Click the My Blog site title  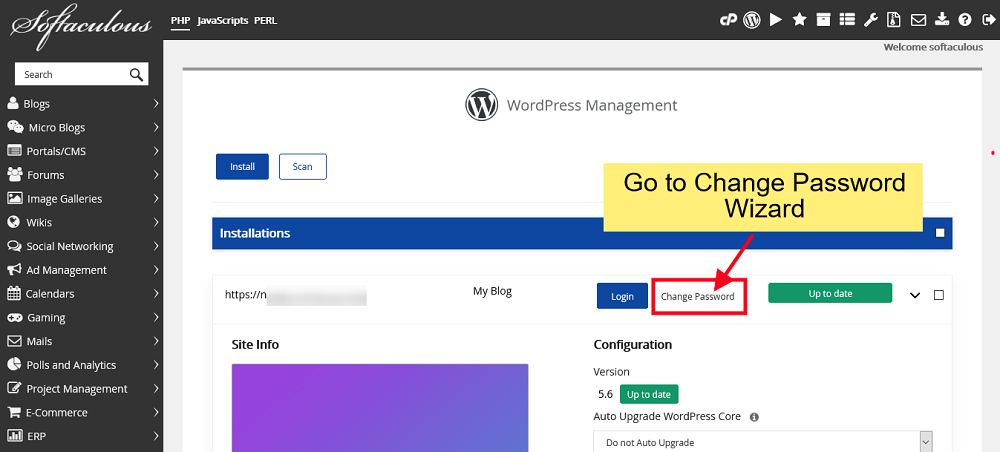pos(492,291)
